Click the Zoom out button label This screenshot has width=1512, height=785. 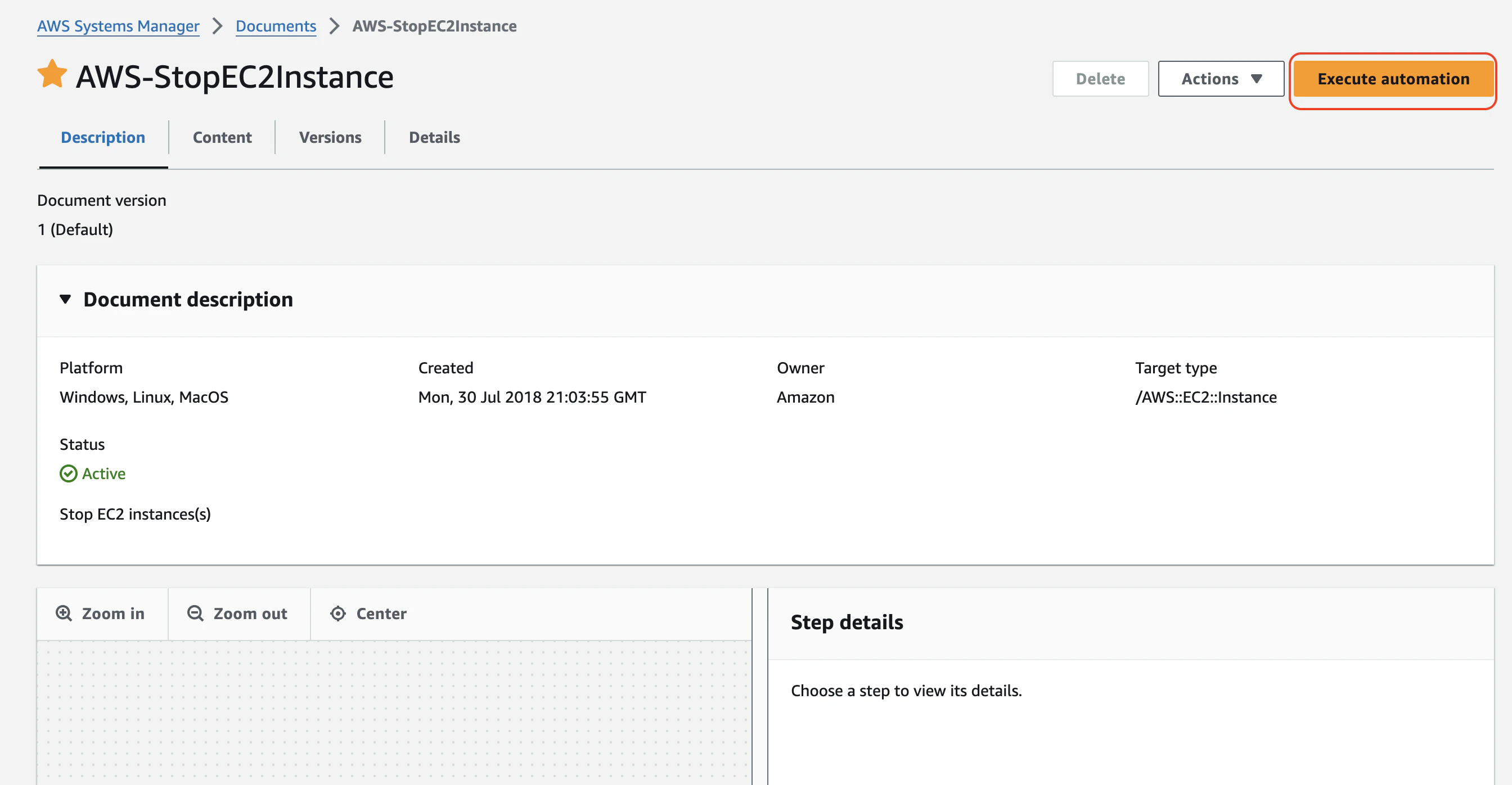coord(250,613)
